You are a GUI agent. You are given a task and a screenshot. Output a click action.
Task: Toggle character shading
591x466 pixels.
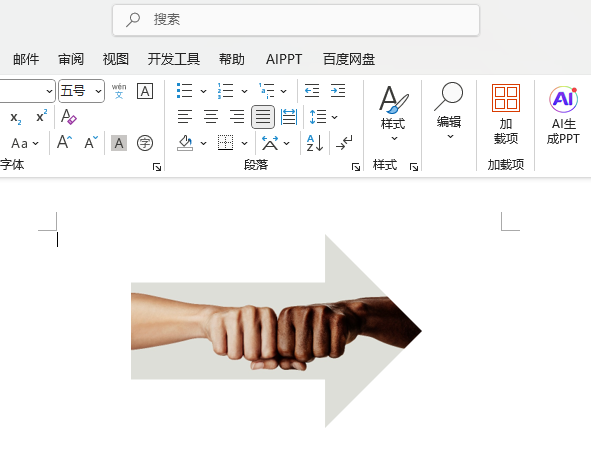coord(119,143)
